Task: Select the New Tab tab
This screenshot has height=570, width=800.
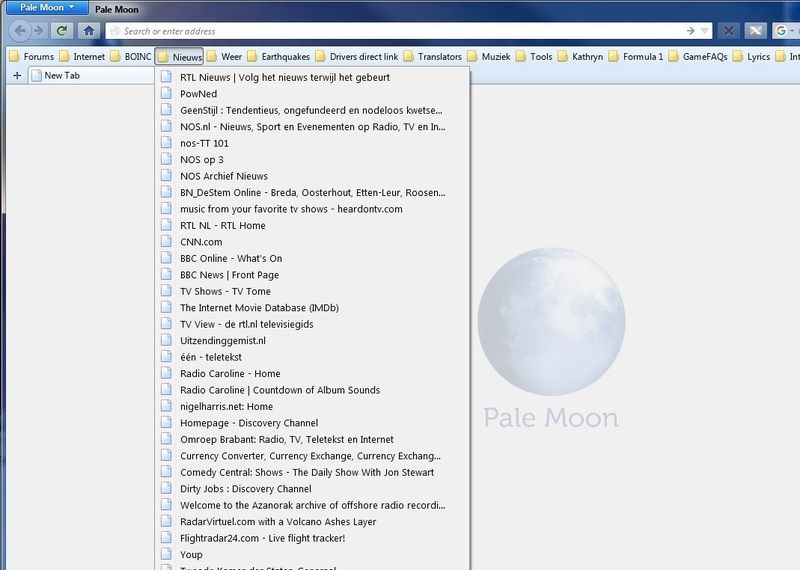Action: (x=91, y=76)
